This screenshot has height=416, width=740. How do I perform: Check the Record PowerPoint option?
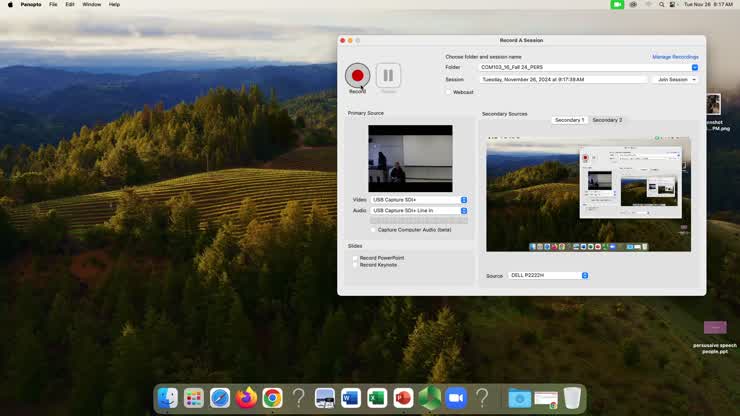click(x=355, y=258)
